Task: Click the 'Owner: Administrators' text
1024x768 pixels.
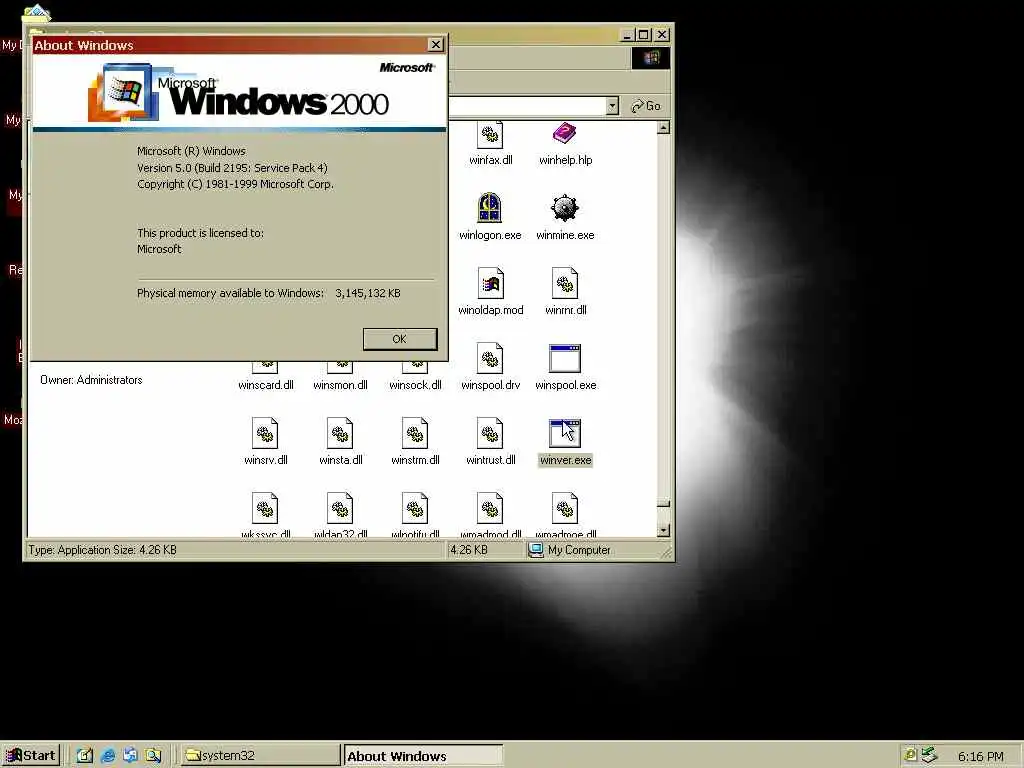Action: point(91,379)
